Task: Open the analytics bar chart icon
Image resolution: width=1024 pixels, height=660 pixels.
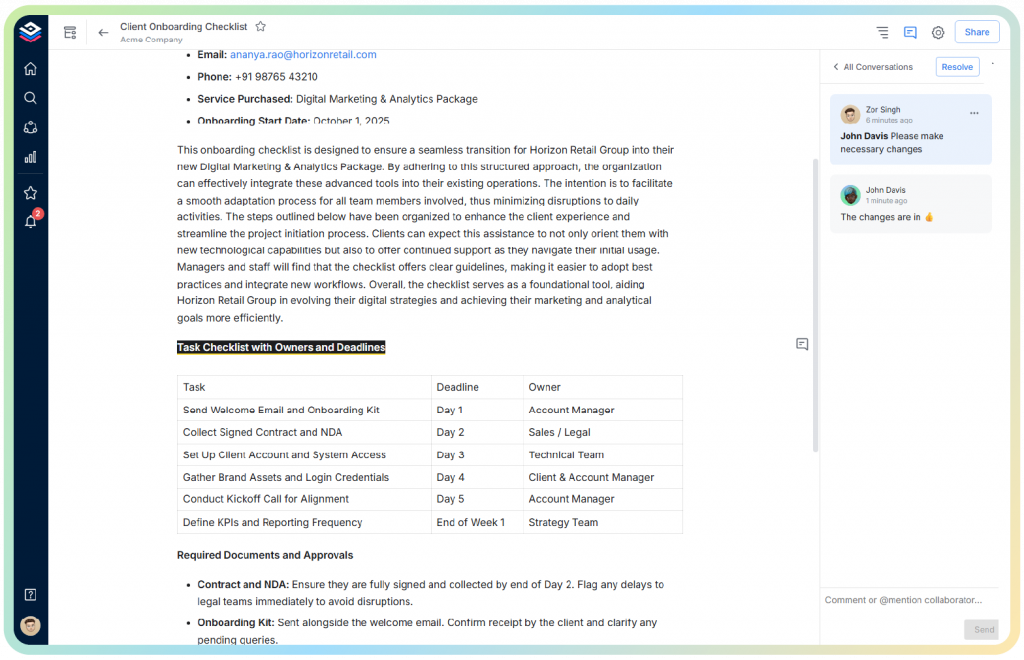Action: click(30, 157)
